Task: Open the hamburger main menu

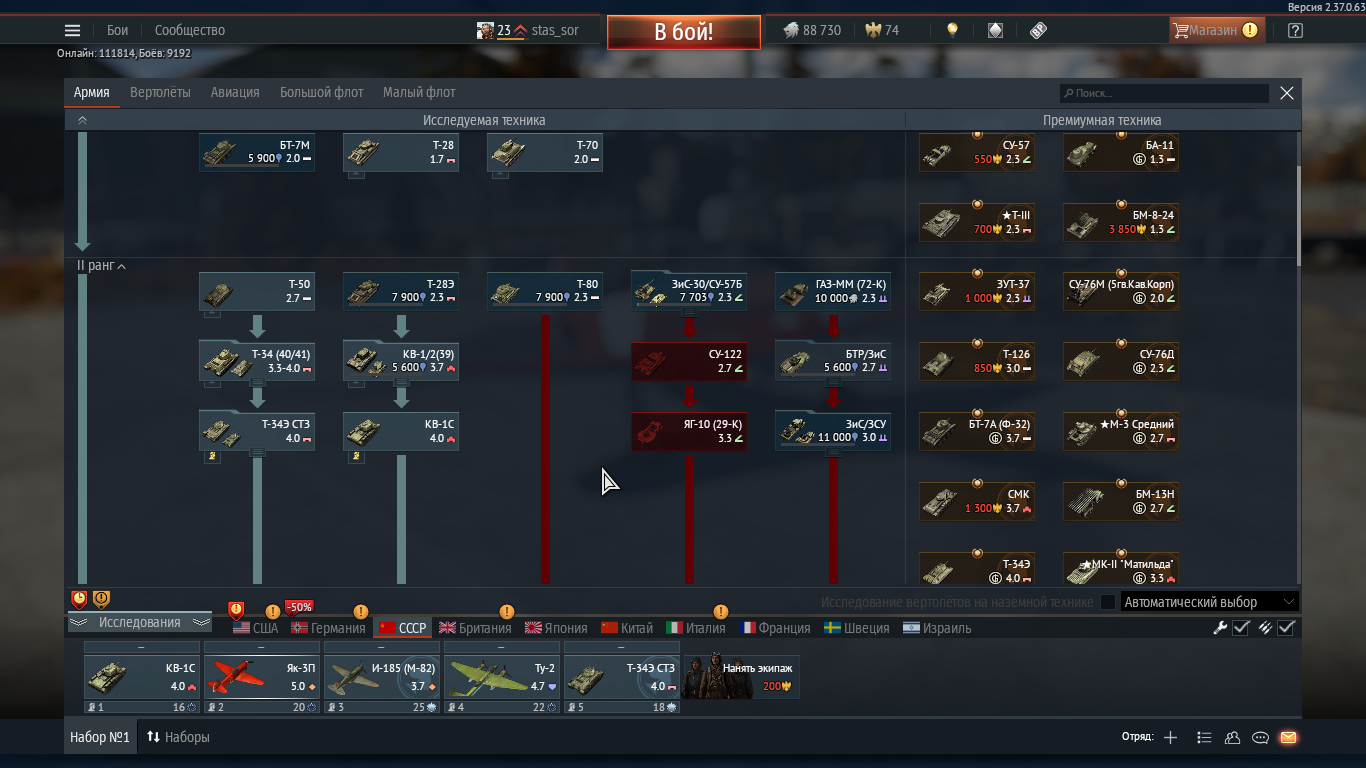Action: pyautogui.click(x=72, y=30)
